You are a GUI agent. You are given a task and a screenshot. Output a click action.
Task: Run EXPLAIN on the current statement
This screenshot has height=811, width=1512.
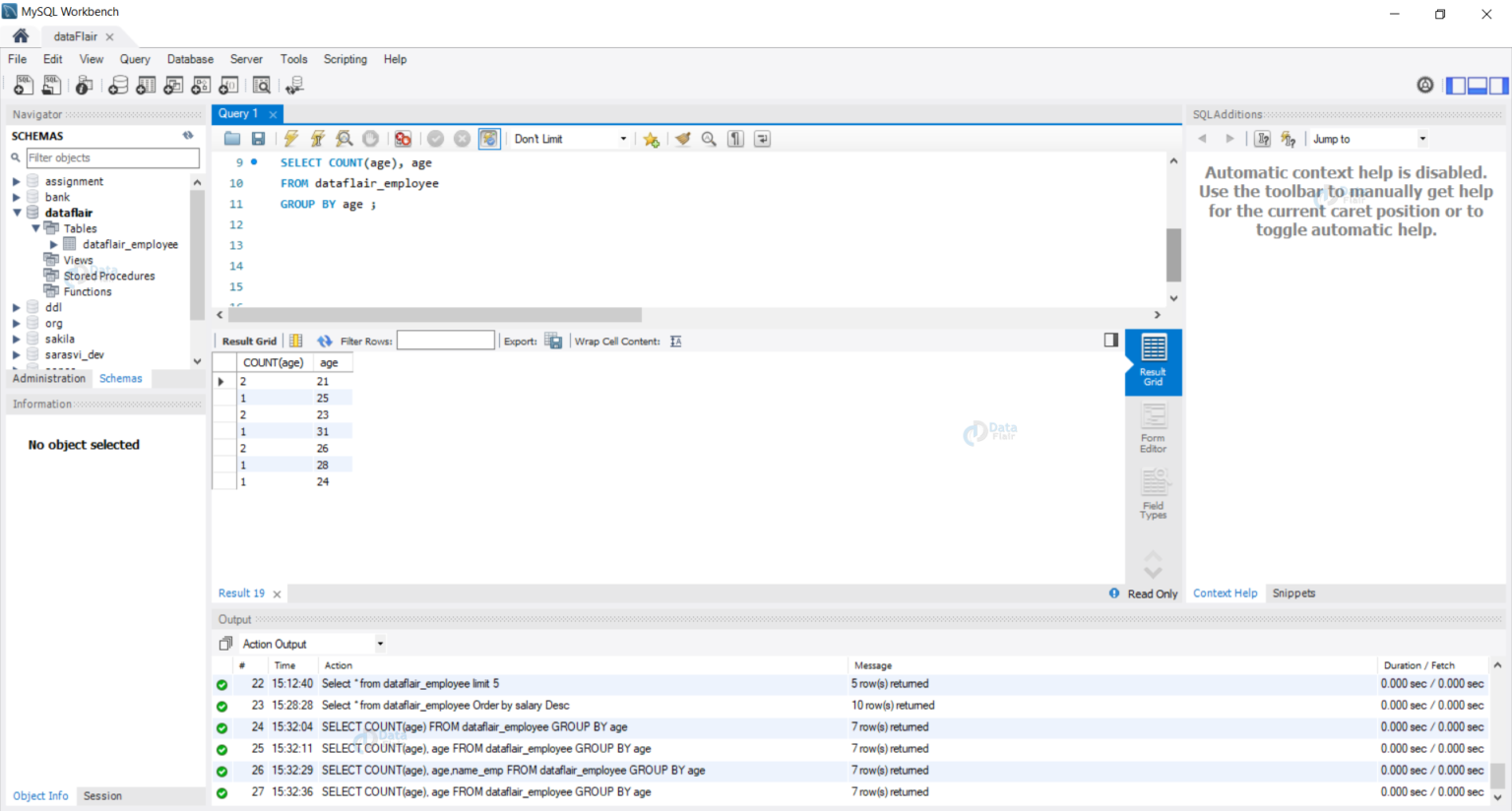345,139
